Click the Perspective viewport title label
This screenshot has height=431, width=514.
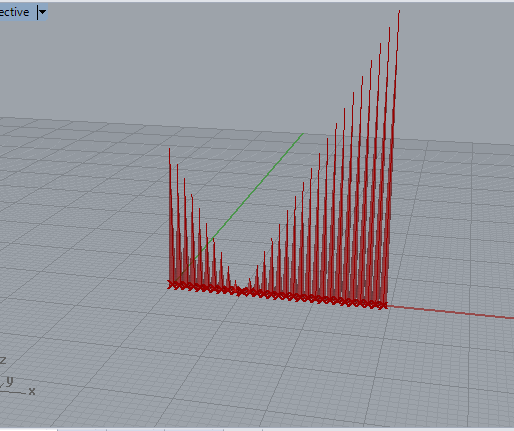point(15,12)
